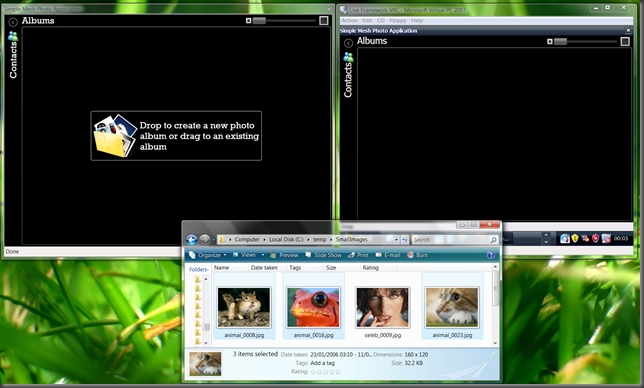Adjust thumbnail size slider in left Albums window

tap(259, 21)
